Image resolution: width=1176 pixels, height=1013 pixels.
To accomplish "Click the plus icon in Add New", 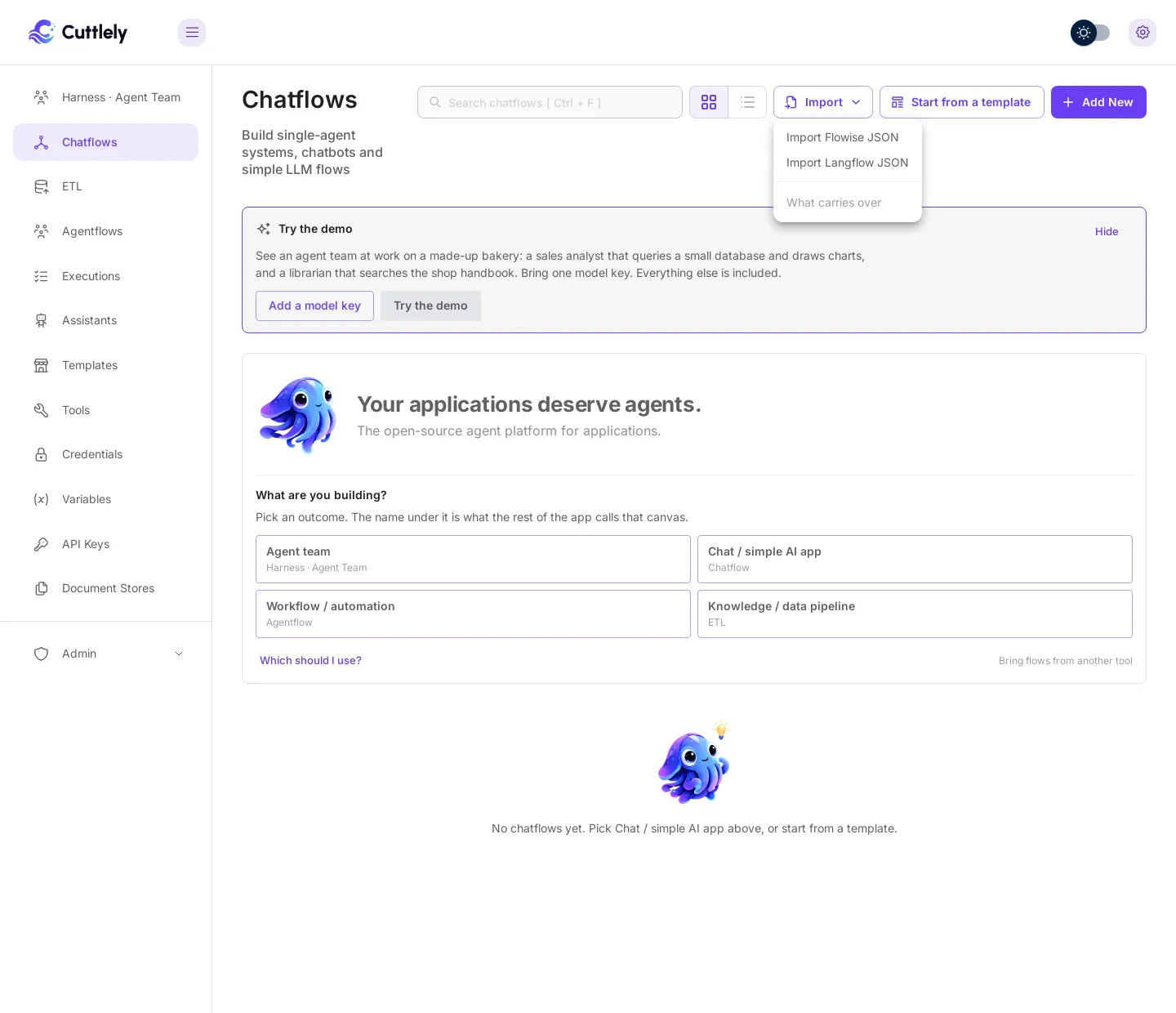I will [1068, 102].
